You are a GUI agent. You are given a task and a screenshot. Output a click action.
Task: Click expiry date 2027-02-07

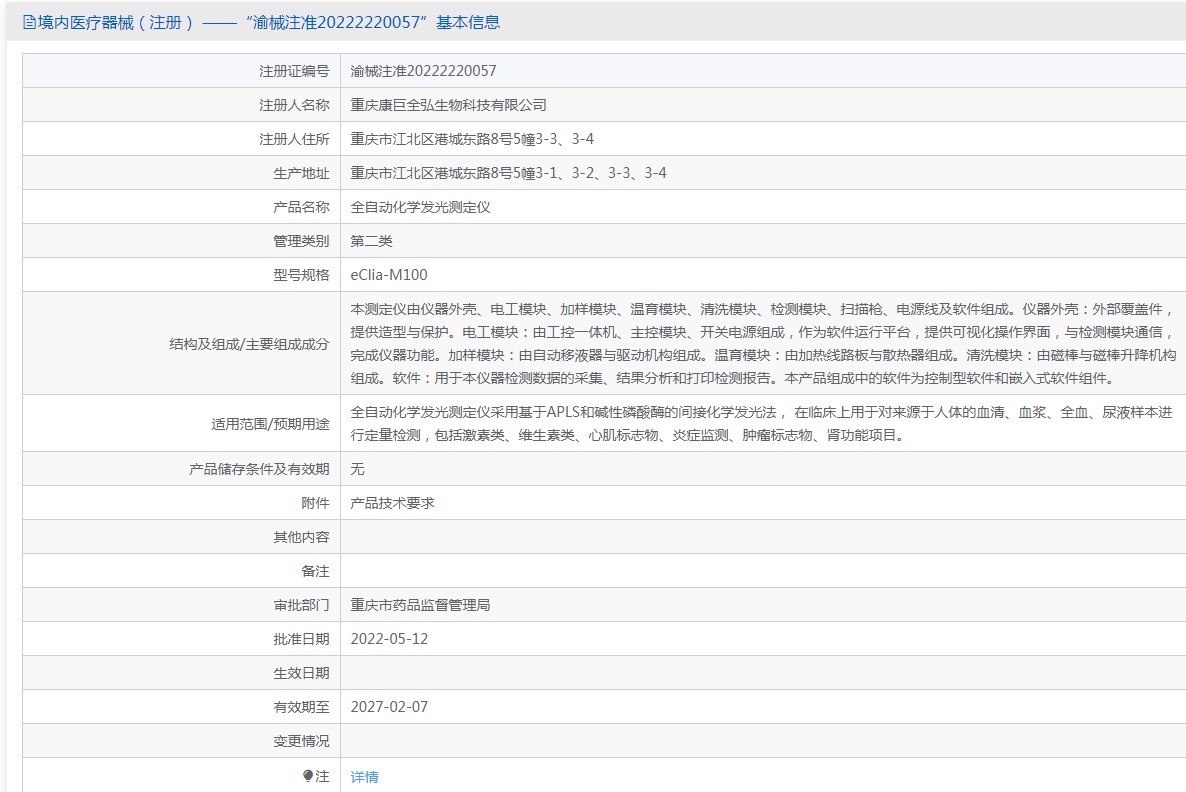click(x=389, y=707)
